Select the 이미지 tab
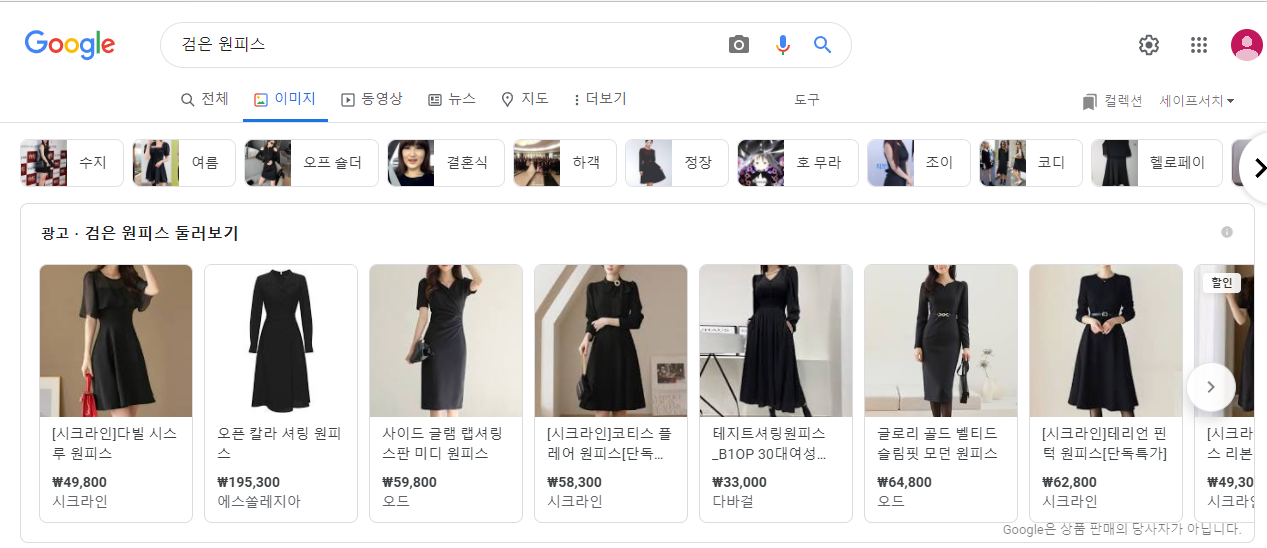 pyautogui.click(x=285, y=99)
